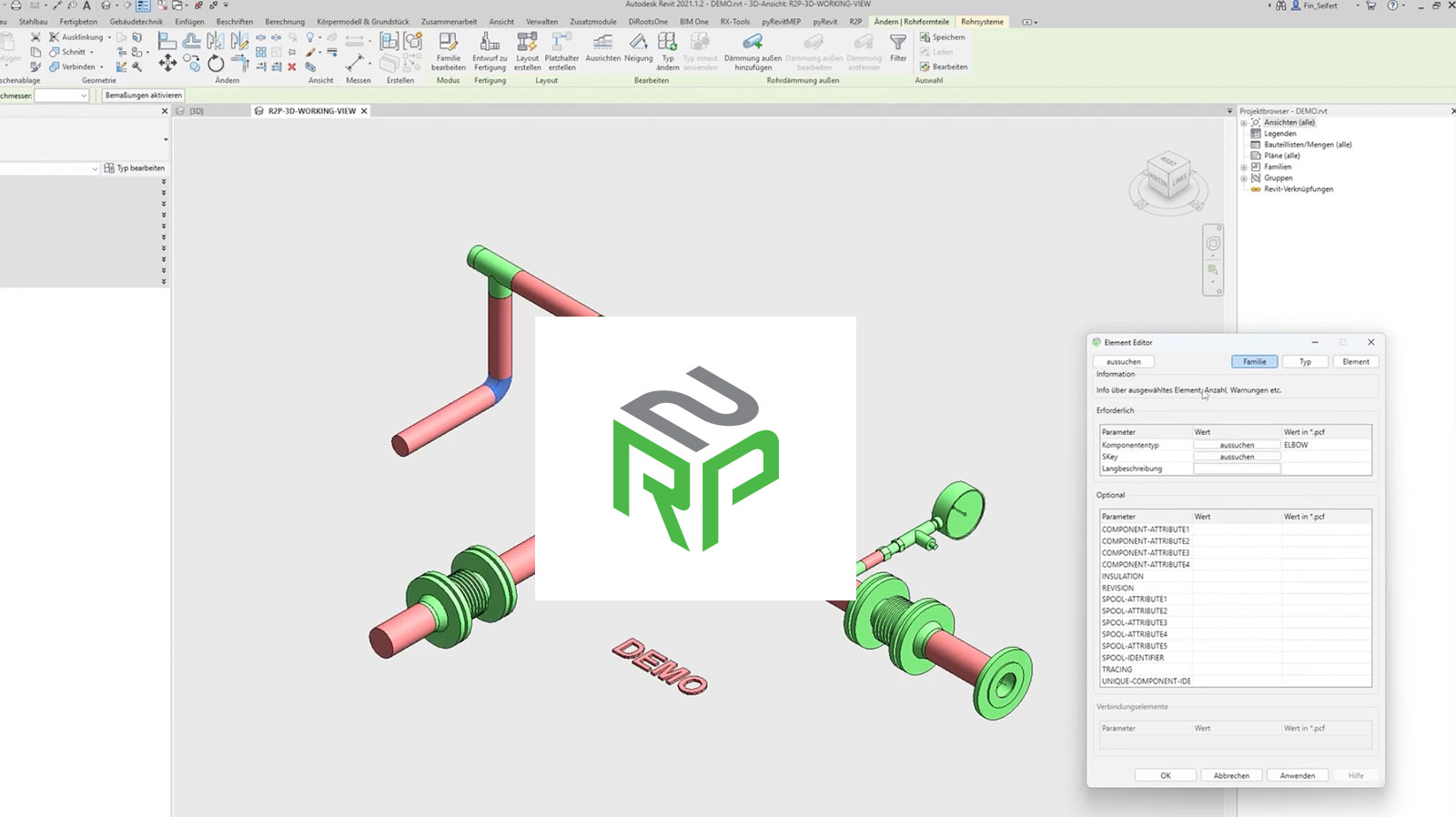1456x817 pixels.
Task: Click the Schnitt geometry tool
Action: coord(67,52)
